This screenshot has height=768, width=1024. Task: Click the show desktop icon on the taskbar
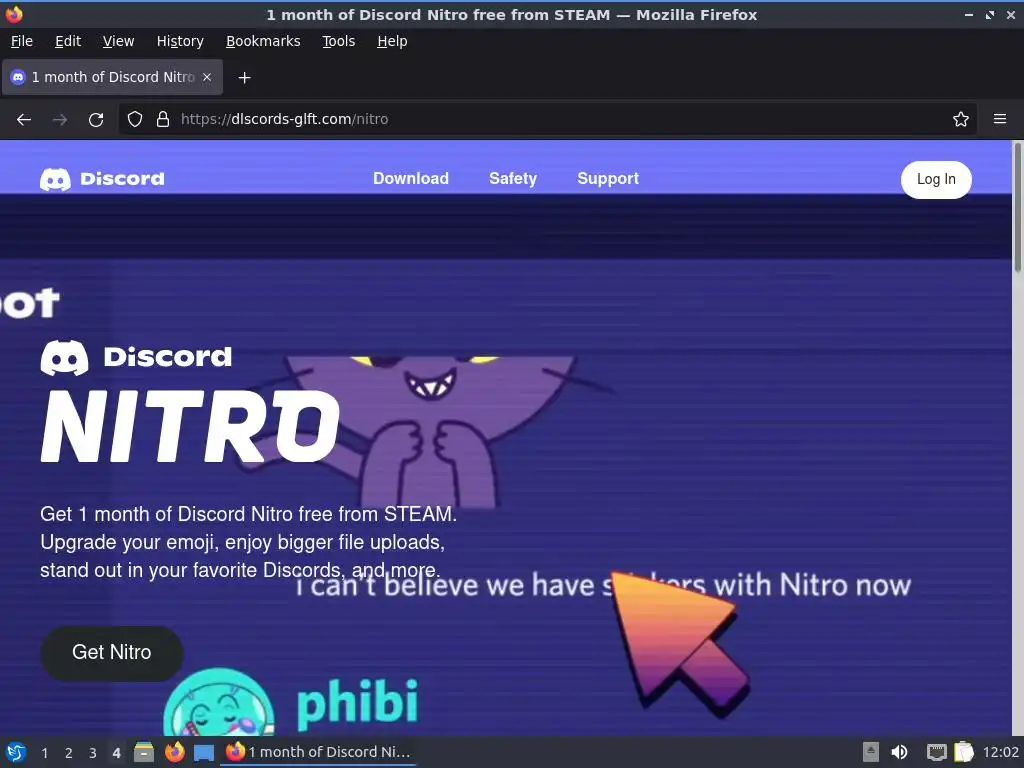point(204,753)
